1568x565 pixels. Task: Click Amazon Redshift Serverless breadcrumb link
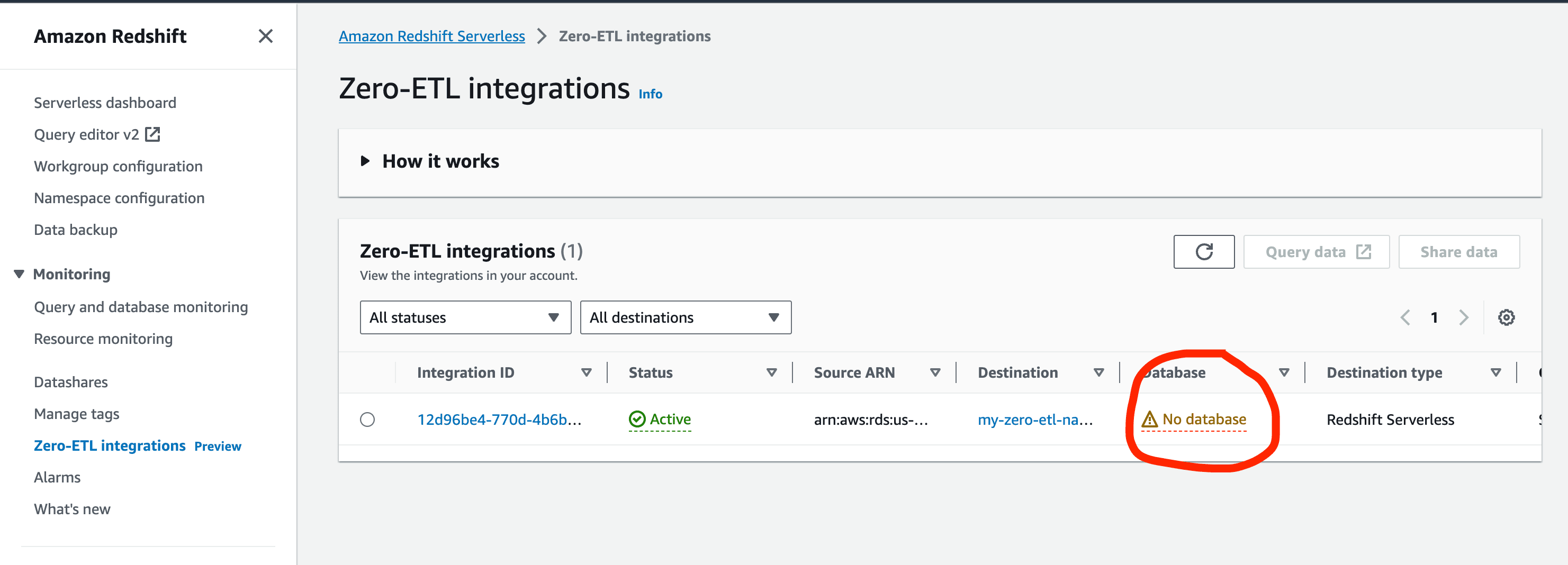431,37
